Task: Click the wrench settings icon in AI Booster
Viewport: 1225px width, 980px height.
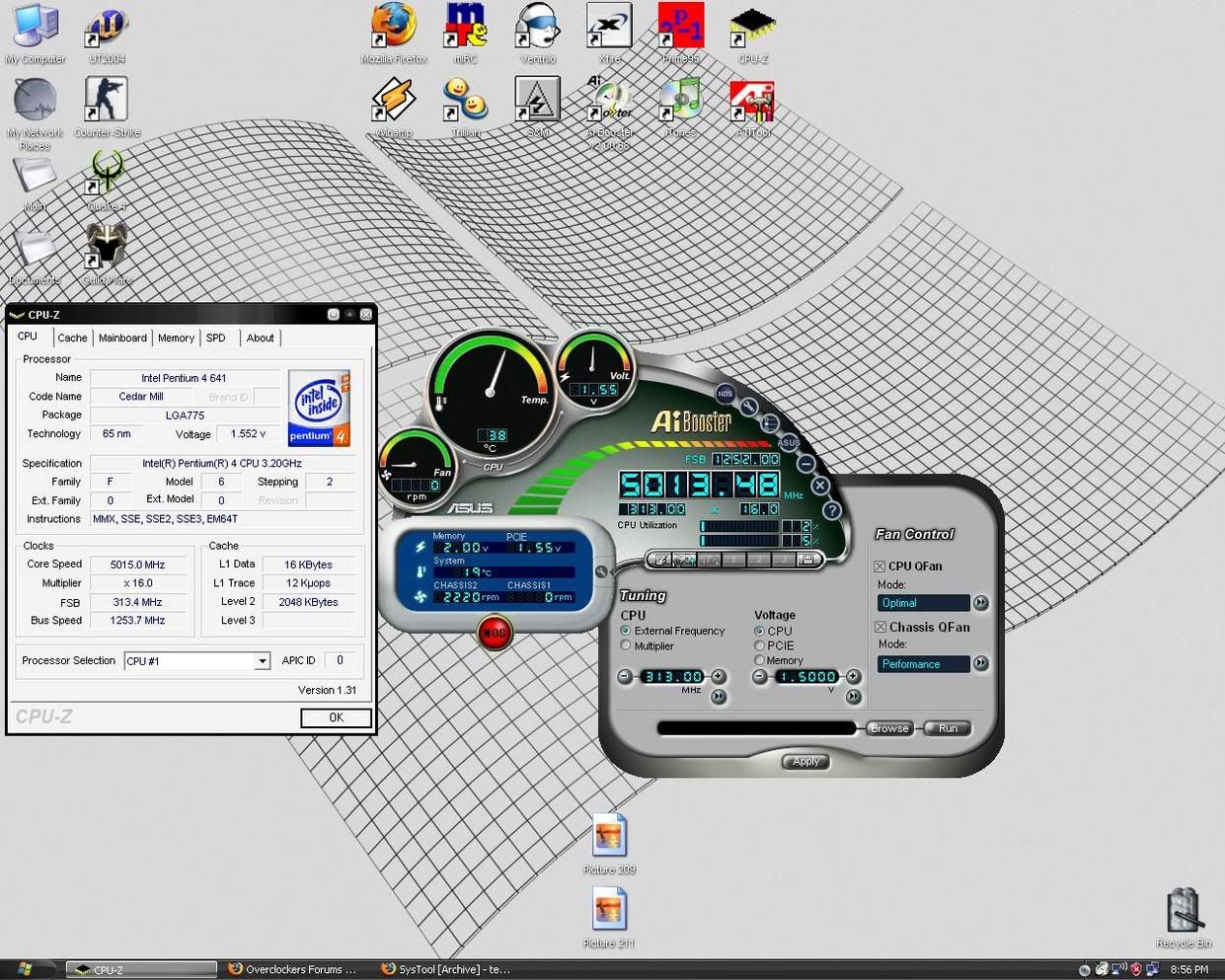Action: click(x=748, y=407)
